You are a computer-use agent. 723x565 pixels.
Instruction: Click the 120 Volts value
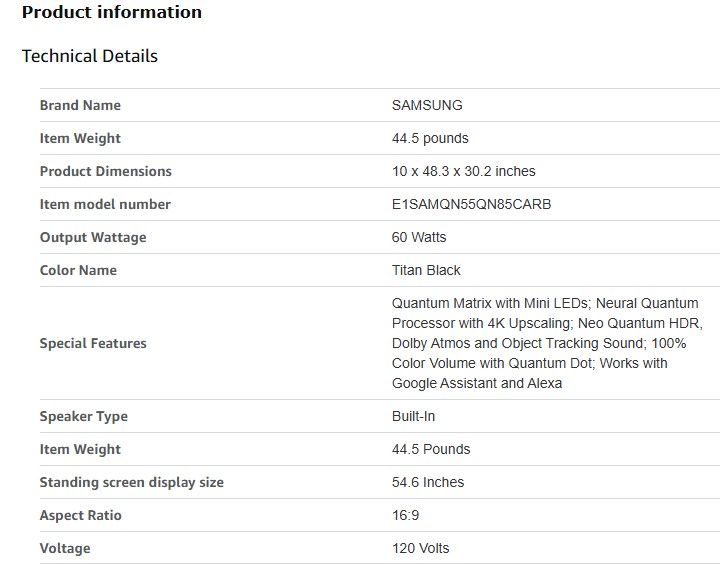click(420, 548)
